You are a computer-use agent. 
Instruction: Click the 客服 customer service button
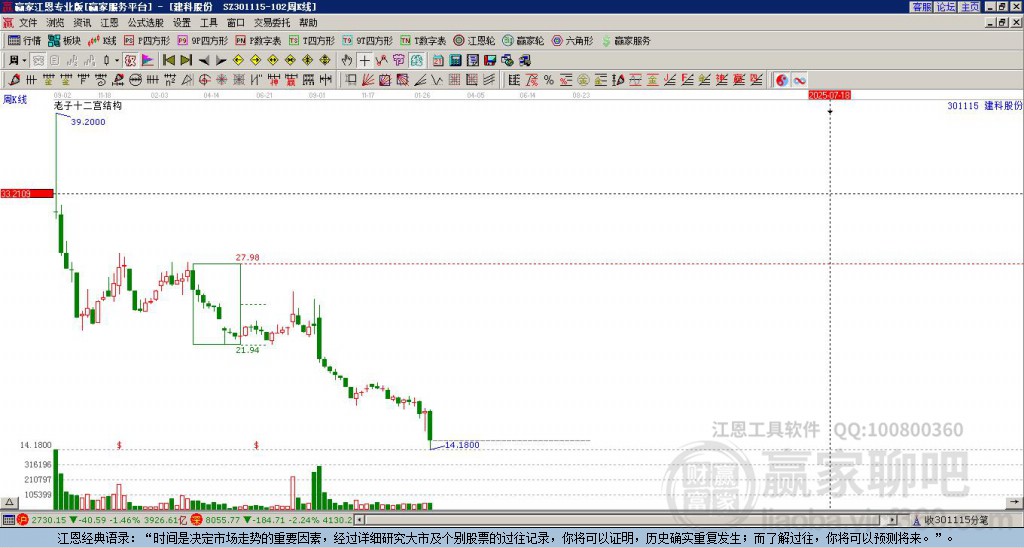[x=922, y=7]
